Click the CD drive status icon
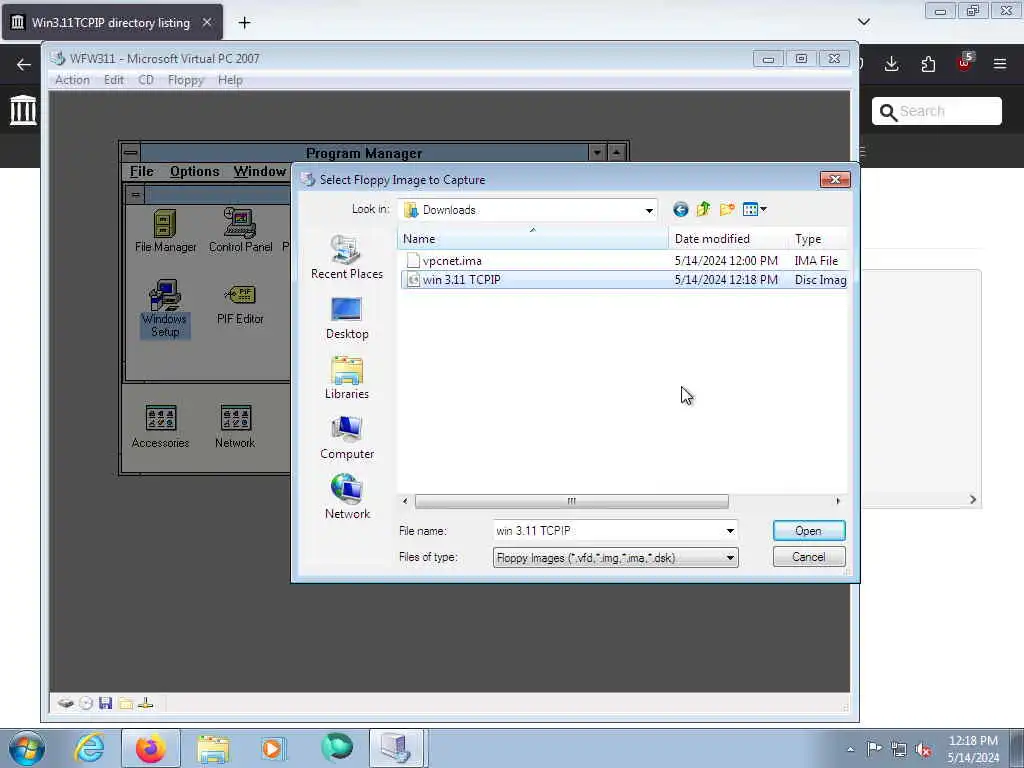Screen dimensions: 1024x768 86,703
